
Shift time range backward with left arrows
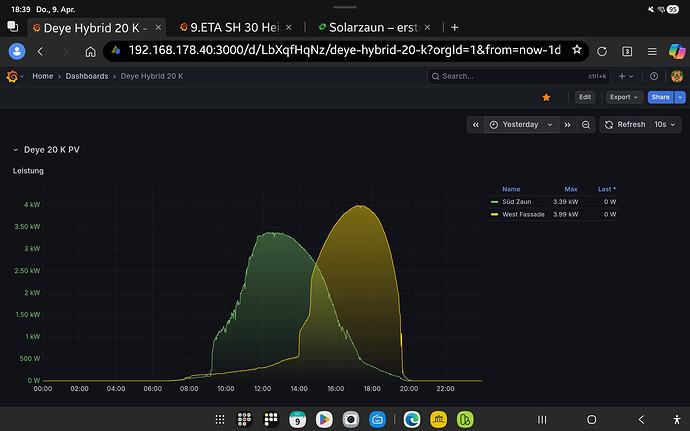click(475, 124)
